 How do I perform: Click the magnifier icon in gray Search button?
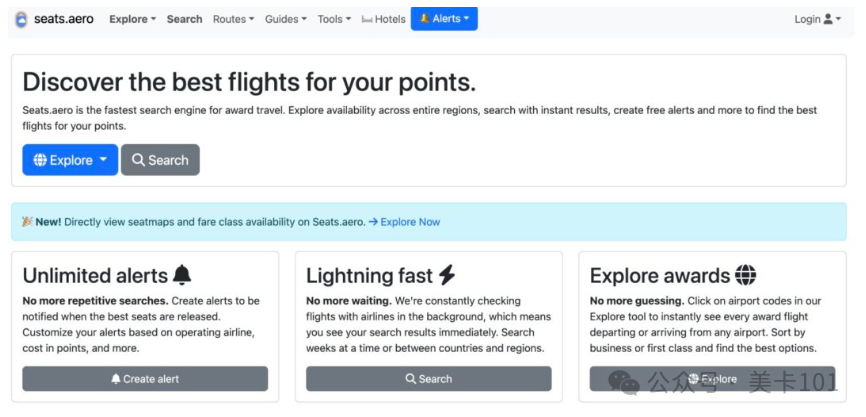point(139,160)
